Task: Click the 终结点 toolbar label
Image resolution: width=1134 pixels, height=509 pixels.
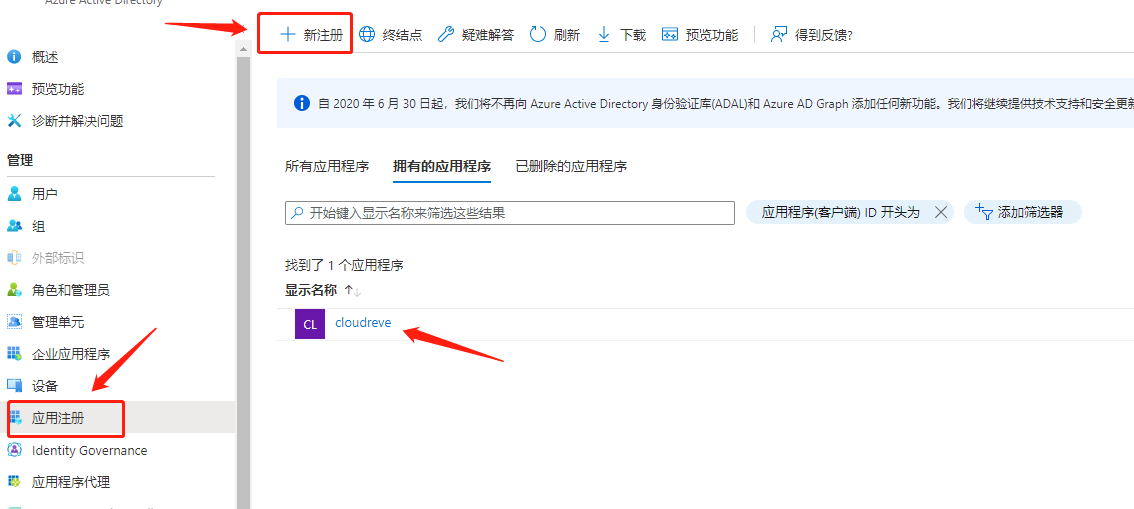Action: point(402,35)
